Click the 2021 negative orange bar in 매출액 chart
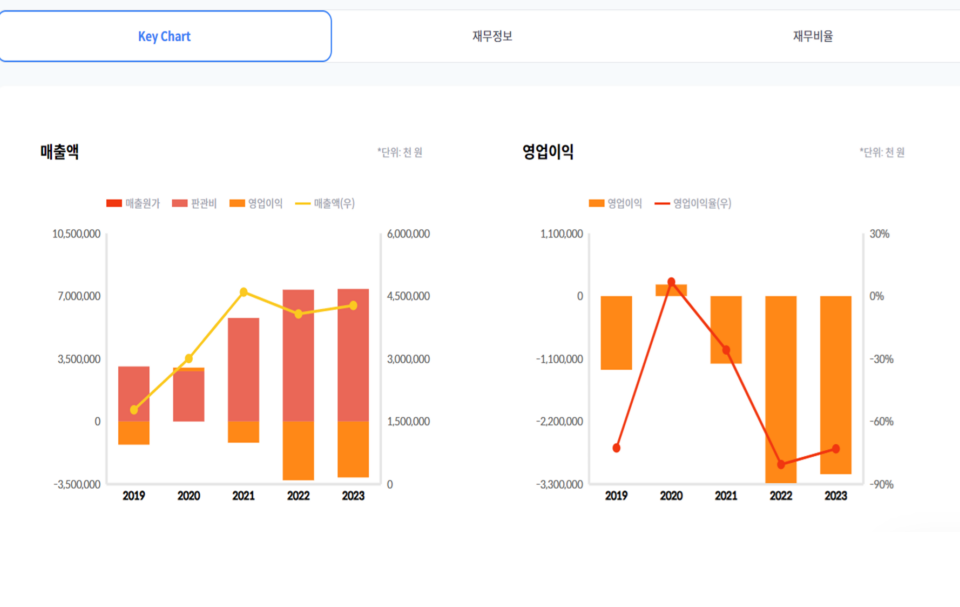 pyautogui.click(x=243, y=432)
